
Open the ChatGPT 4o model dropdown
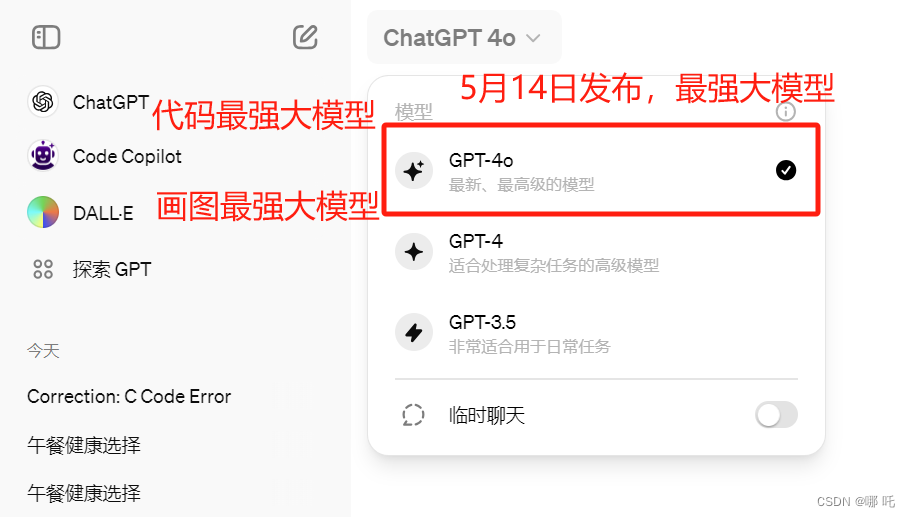[464, 38]
